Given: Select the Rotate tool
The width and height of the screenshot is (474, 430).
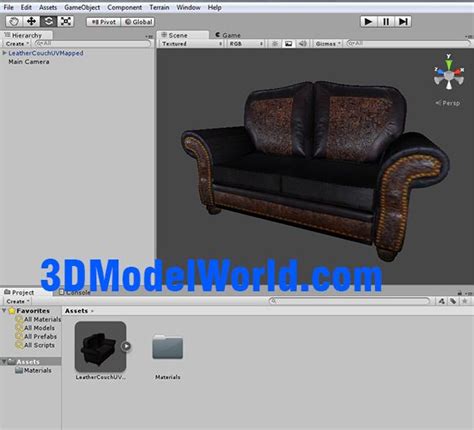Looking at the screenshot, I should (x=49, y=22).
